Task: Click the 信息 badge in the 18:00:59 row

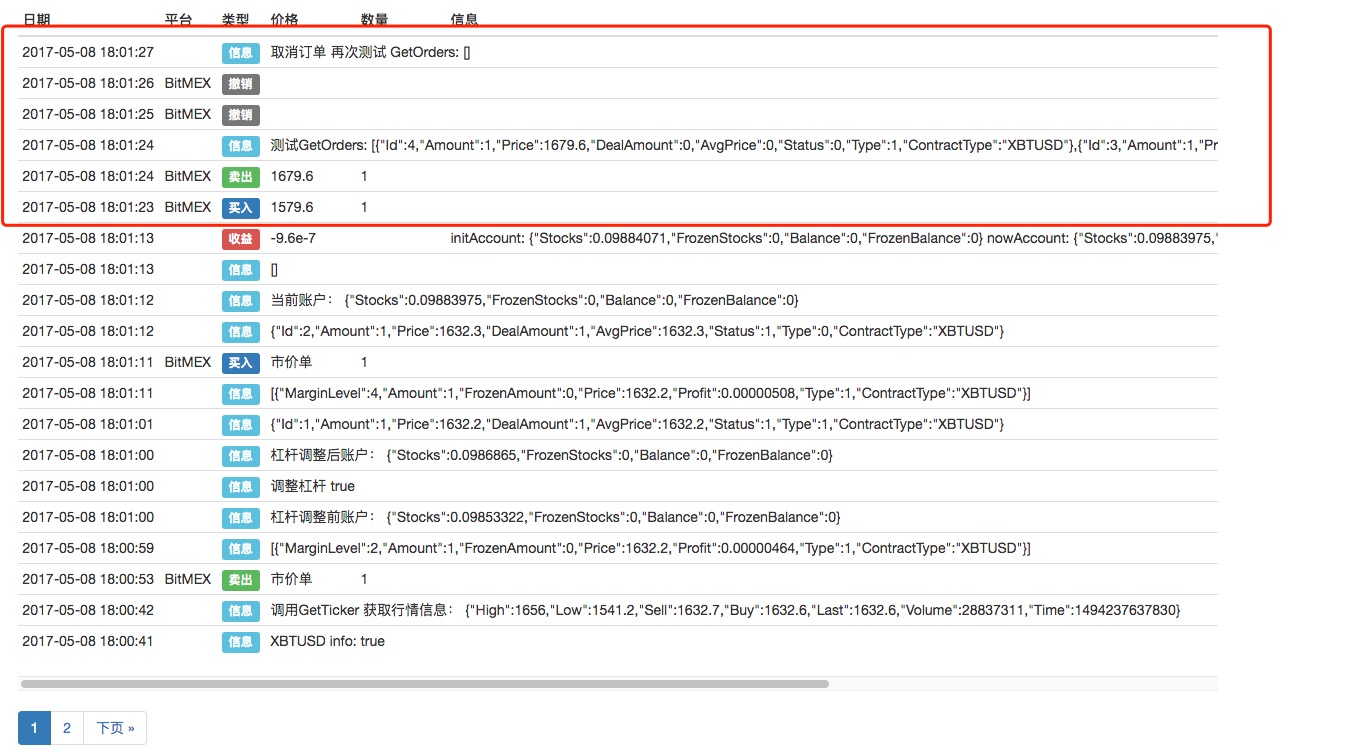Action: pyautogui.click(x=241, y=548)
